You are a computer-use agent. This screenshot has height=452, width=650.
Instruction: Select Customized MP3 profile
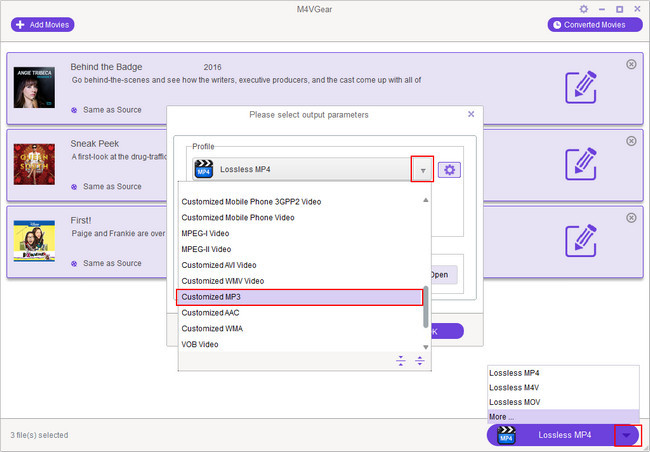(x=299, y=297)
